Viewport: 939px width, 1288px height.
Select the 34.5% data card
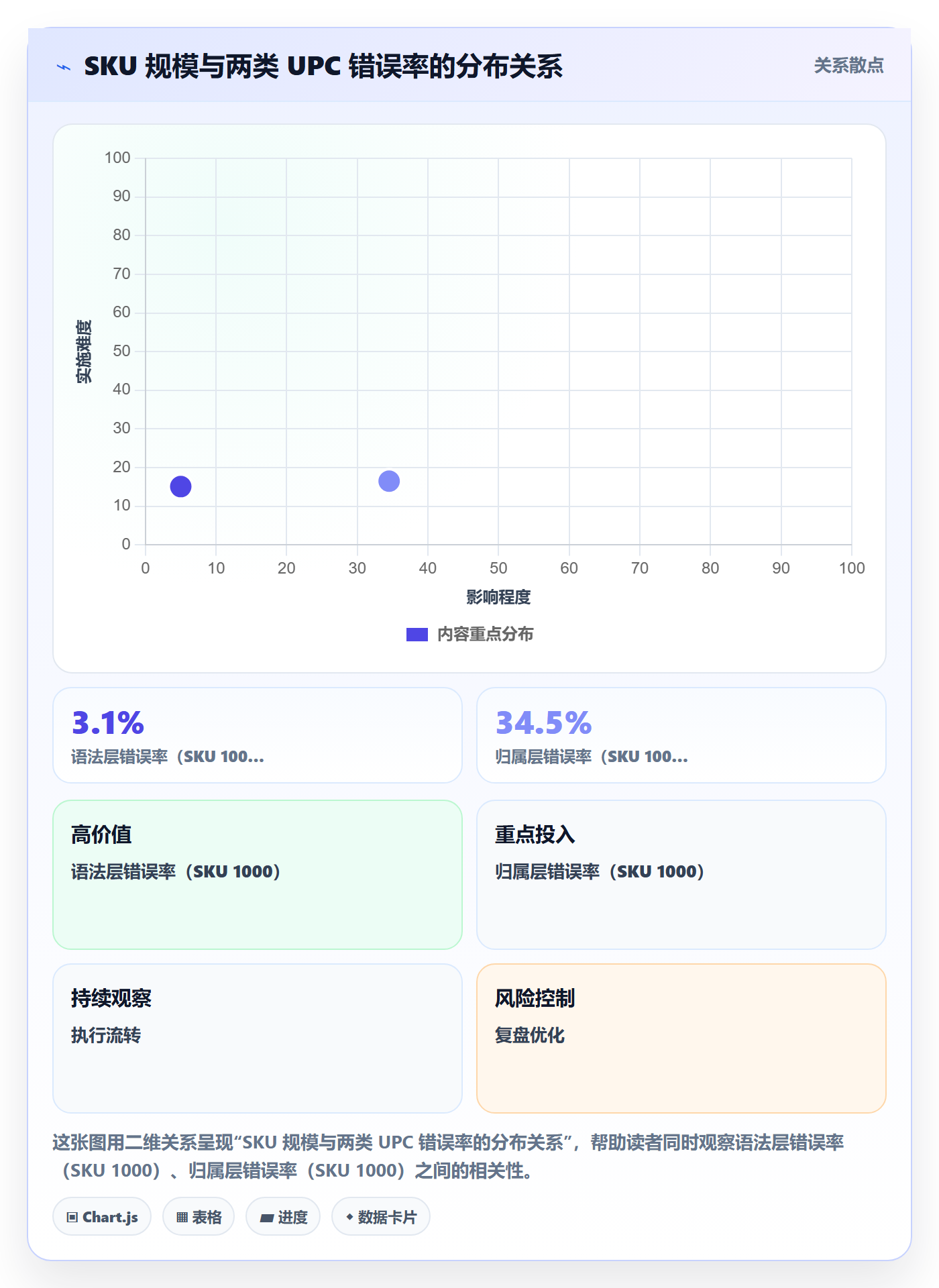[x=681, y=735]
